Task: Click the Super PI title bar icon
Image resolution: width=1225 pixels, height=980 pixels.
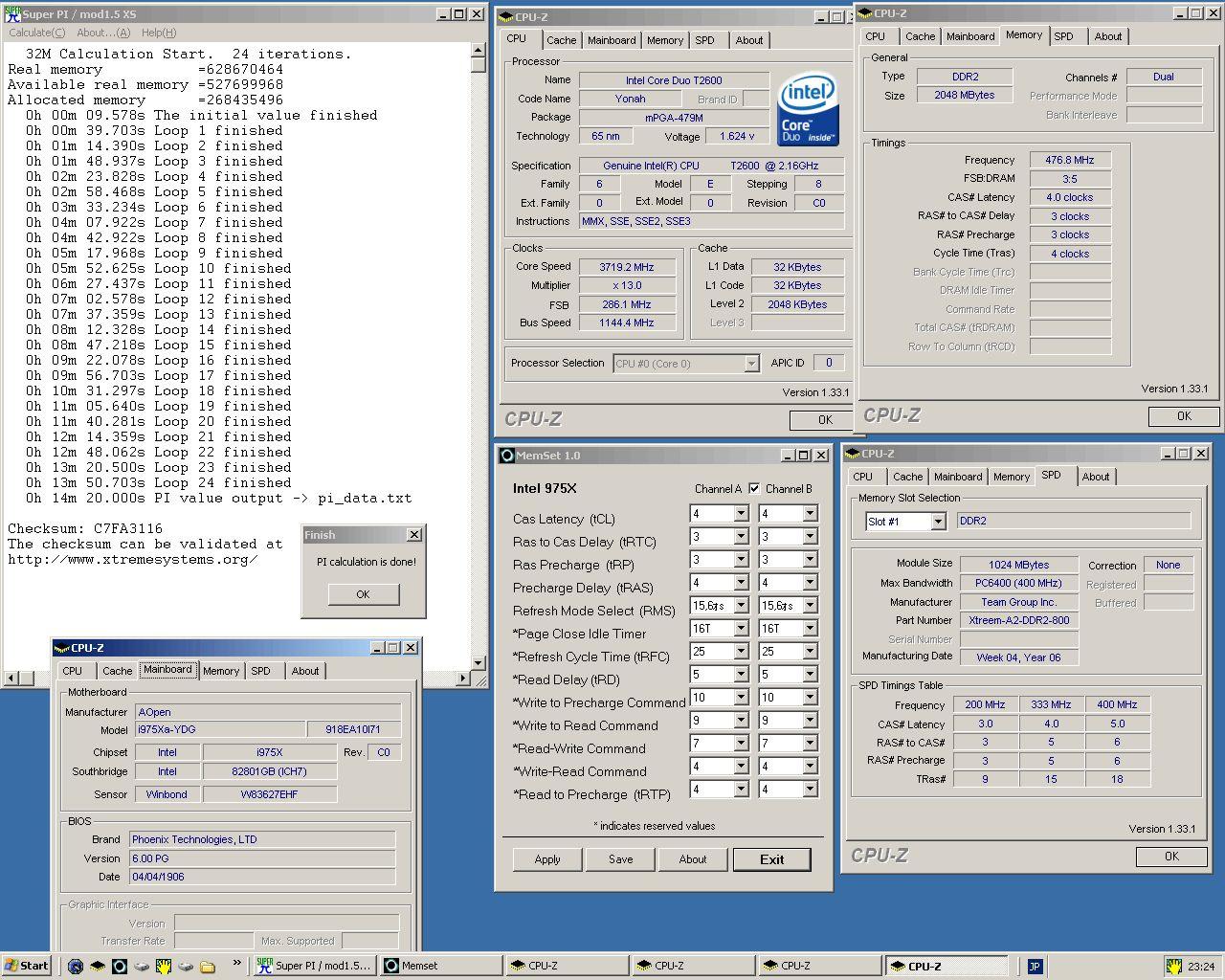Action: coord(12,13)
